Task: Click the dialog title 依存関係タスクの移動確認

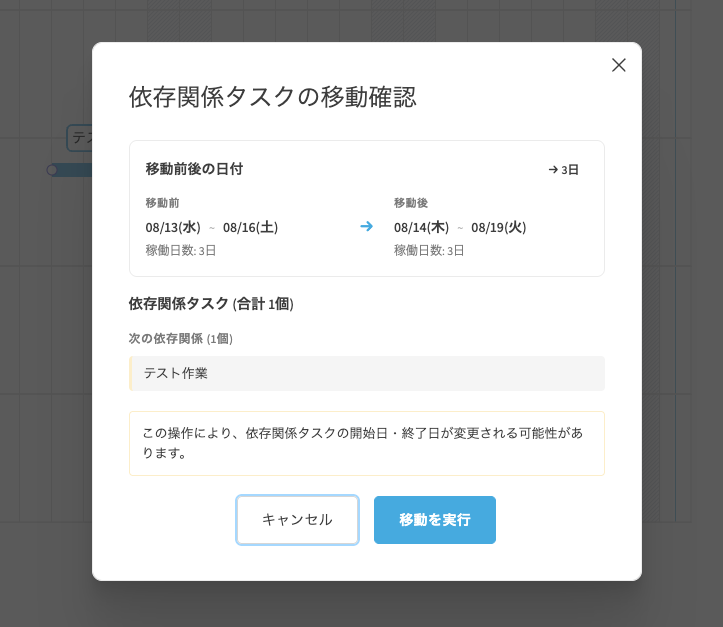Action: click(x=273, y=97)
